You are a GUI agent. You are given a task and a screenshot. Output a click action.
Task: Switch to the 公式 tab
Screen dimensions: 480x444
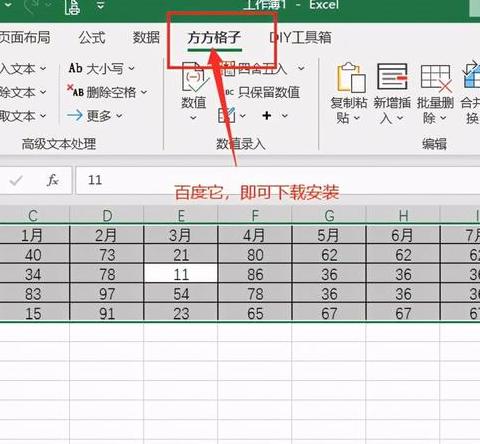pyautogui.click(x=92, y=37)
